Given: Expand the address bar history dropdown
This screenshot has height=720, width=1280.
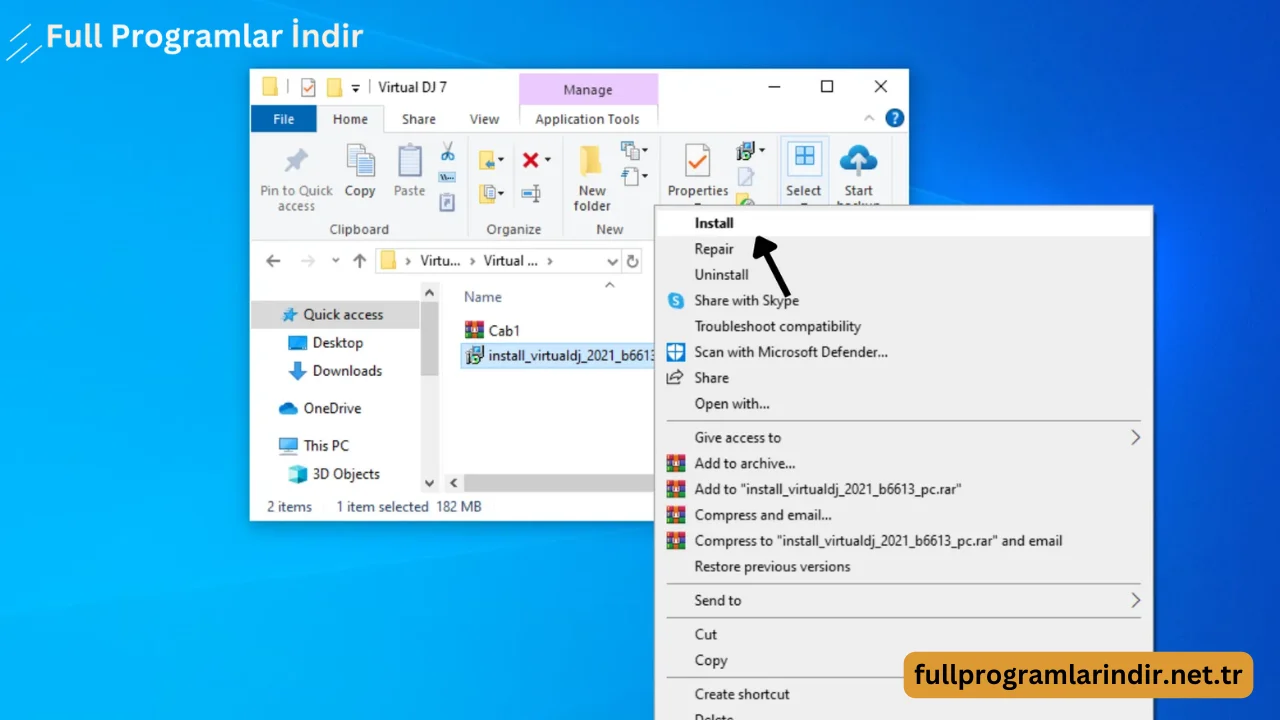Looking at the screenshot, I should (x=613, y=261).
